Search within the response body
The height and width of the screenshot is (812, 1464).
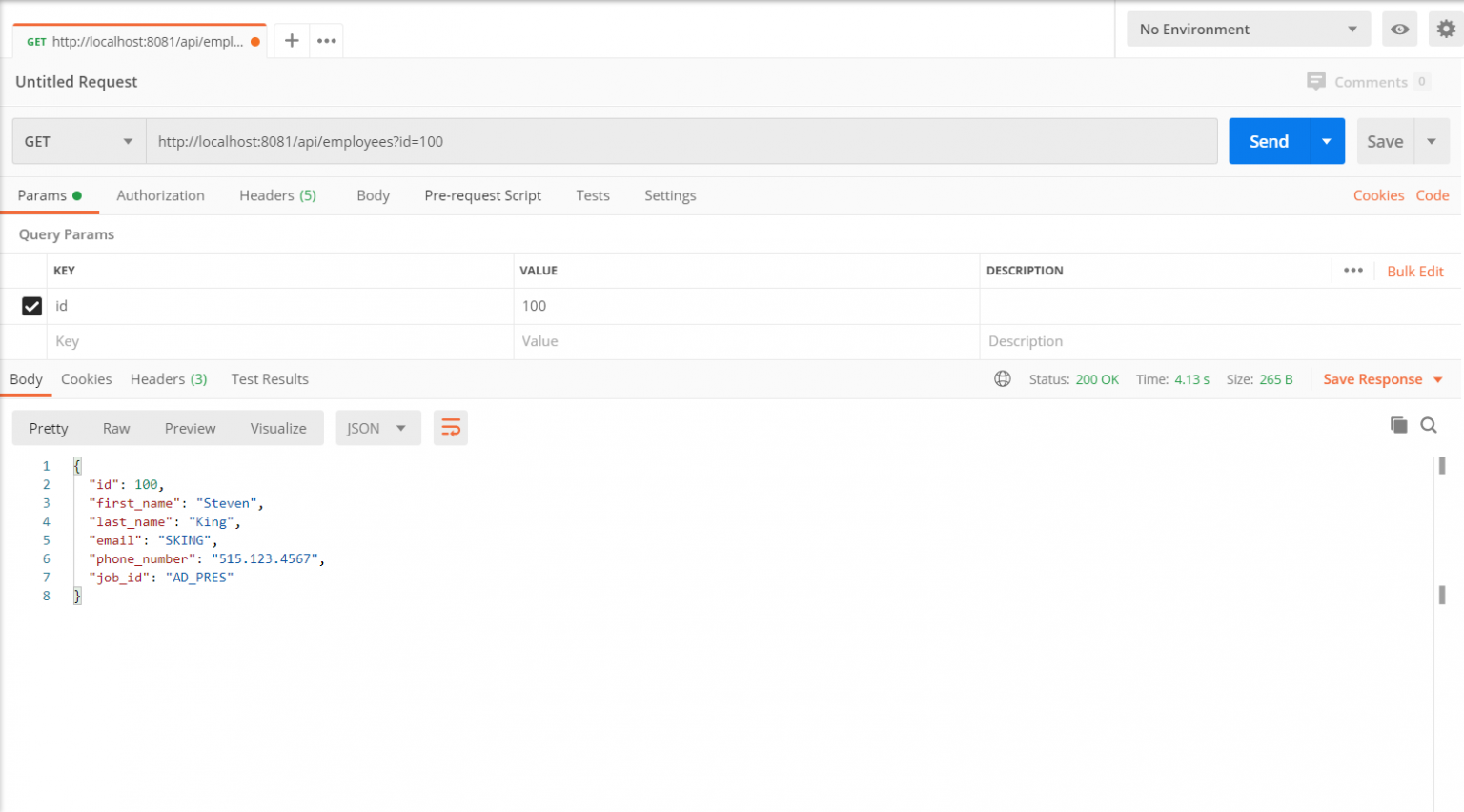point(1428,425)
